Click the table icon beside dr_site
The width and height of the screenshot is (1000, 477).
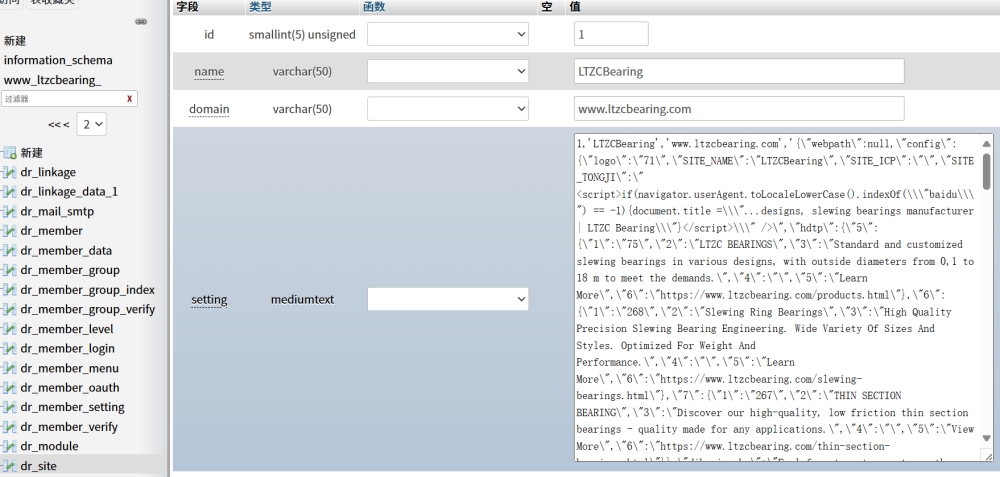[9, 466]
